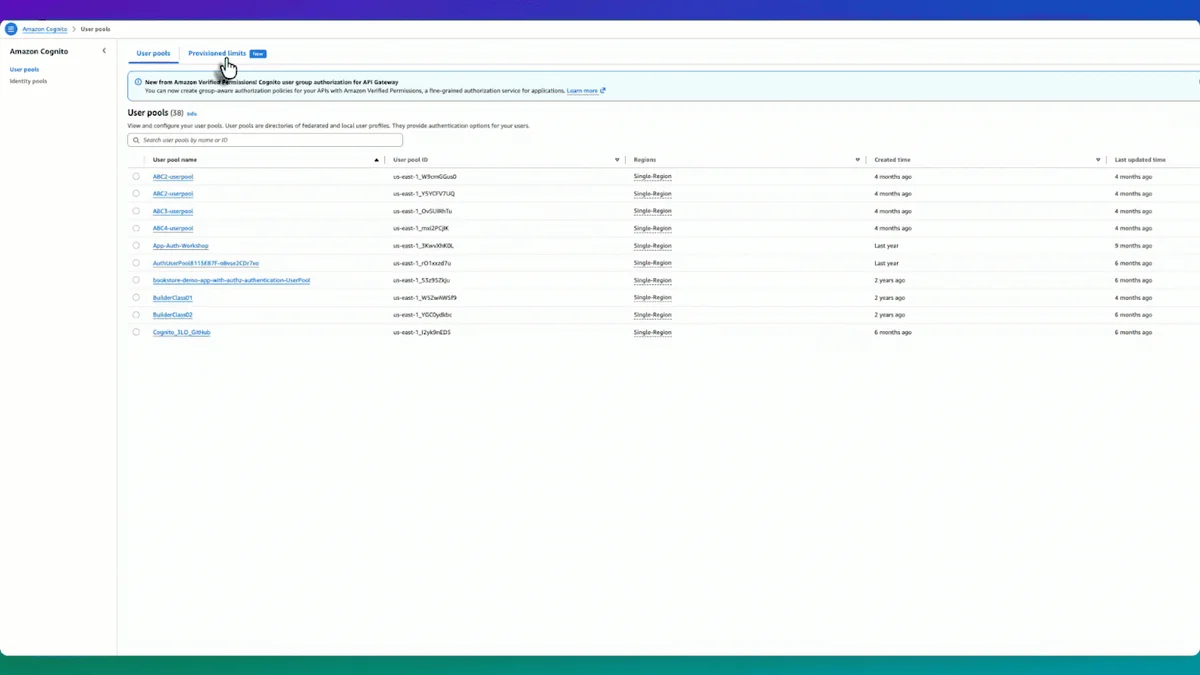Click Created time of BuilderClass01 row
Image resolution: width=1200 pixels, height=675 pixels.
(890, 297)
